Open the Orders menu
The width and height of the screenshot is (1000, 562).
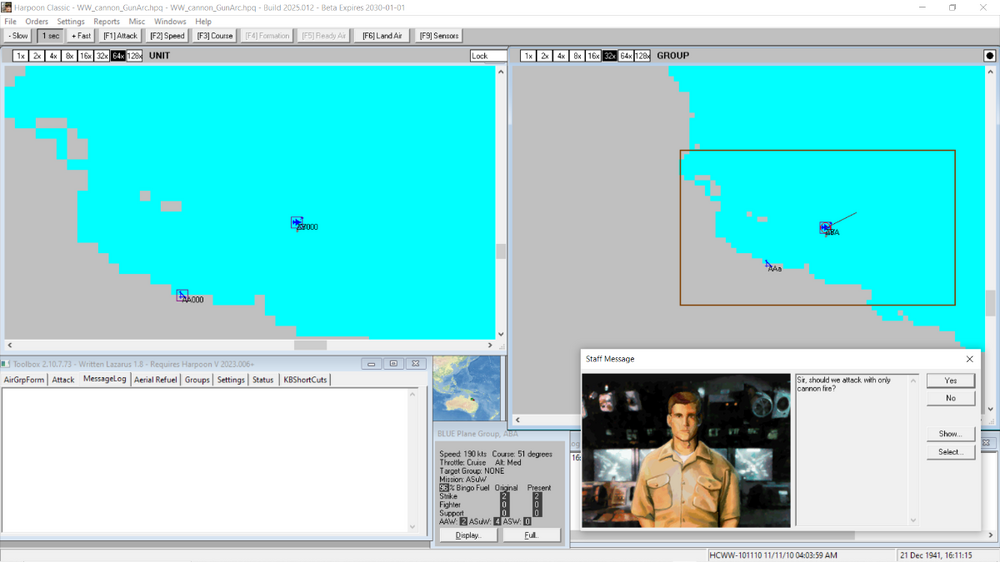point(36,21)
